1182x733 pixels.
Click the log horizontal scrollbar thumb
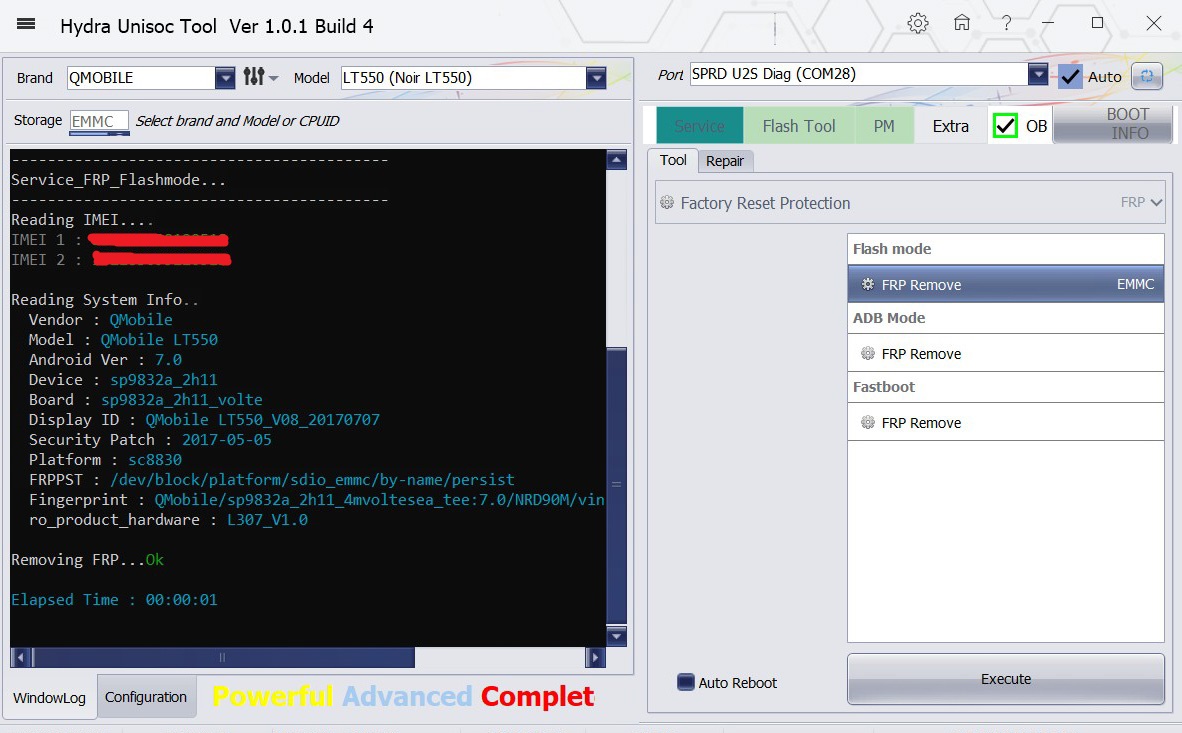click(222, 657)
